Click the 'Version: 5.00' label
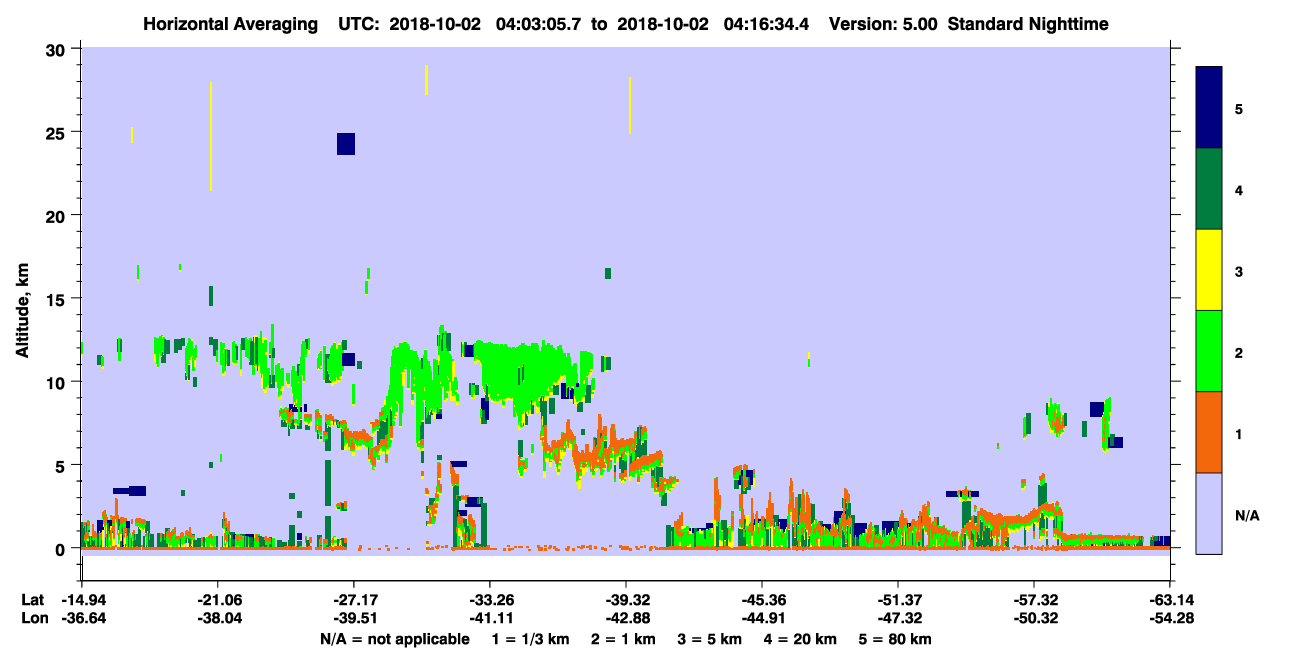 [883, 24]
